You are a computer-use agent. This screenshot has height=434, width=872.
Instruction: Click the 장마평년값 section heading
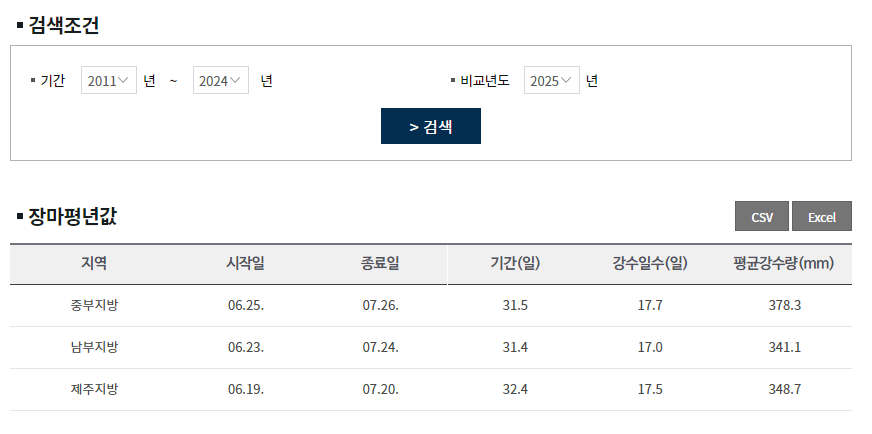72,216
